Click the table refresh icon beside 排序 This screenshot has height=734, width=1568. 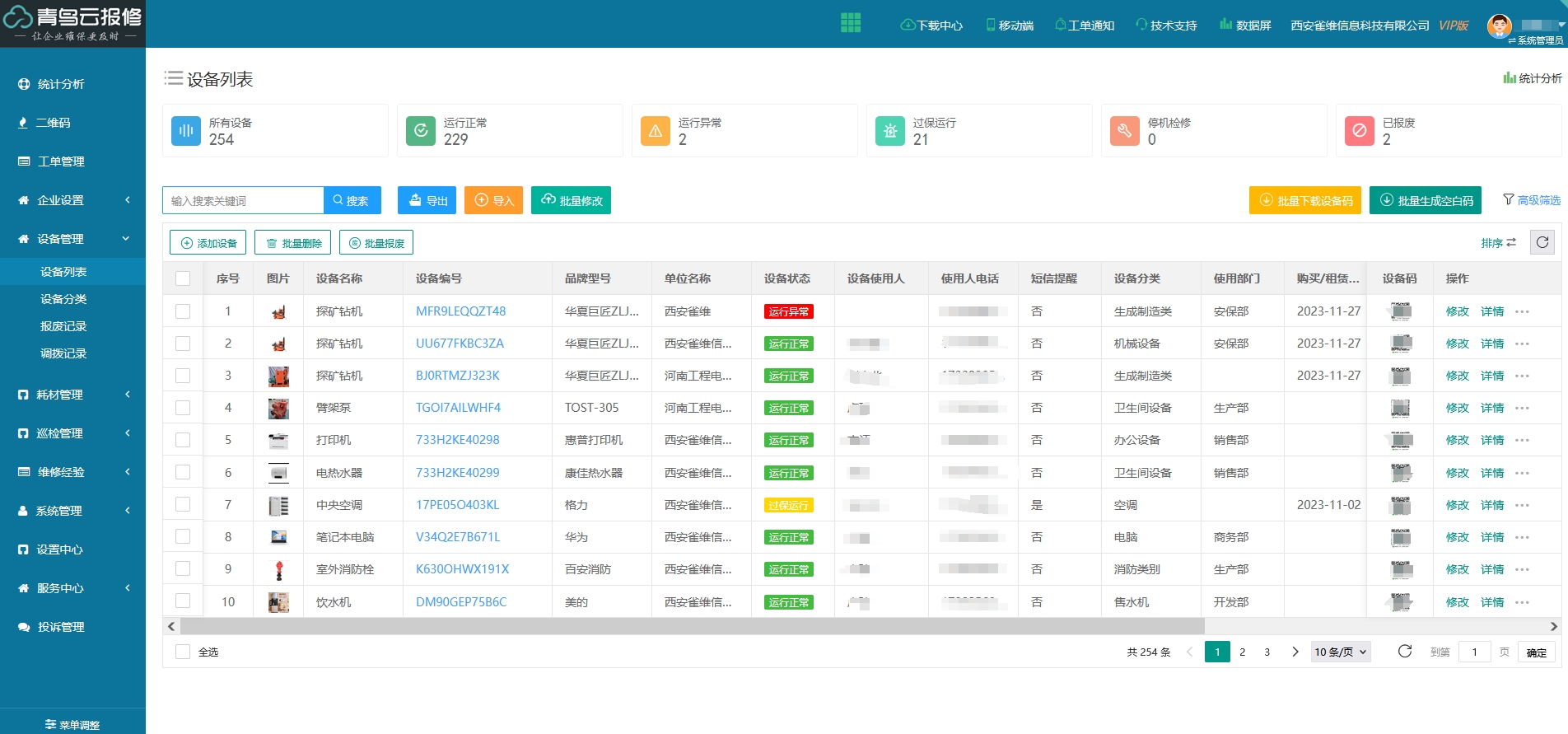1542,242
